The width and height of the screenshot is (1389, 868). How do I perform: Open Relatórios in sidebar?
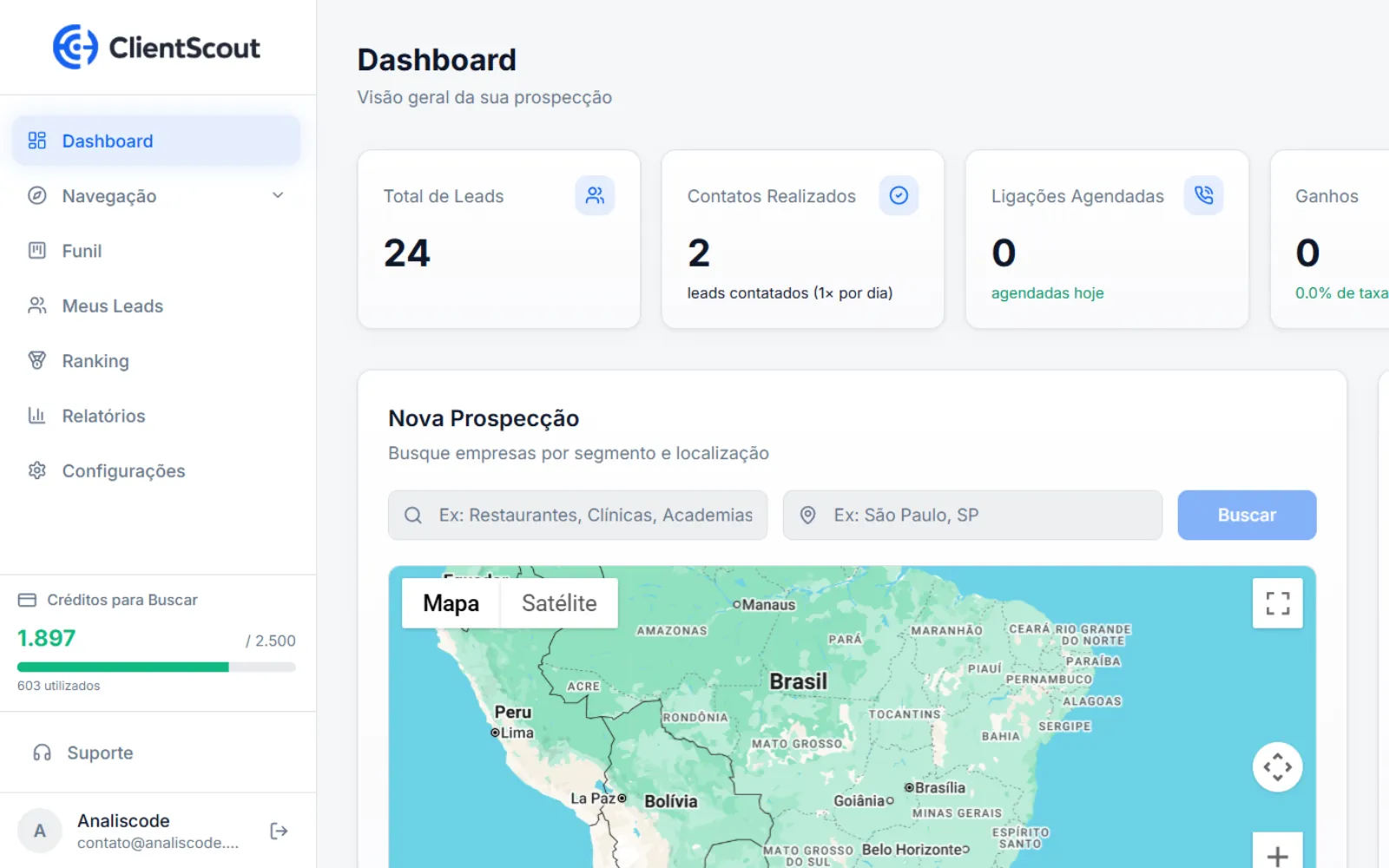tap(156, 416)
